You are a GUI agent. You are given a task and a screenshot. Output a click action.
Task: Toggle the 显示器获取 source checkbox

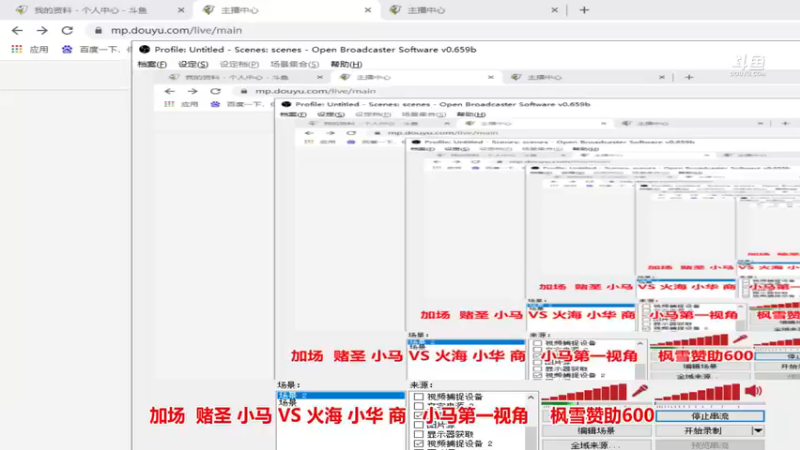pyautogui.click(x=418, y=434)
